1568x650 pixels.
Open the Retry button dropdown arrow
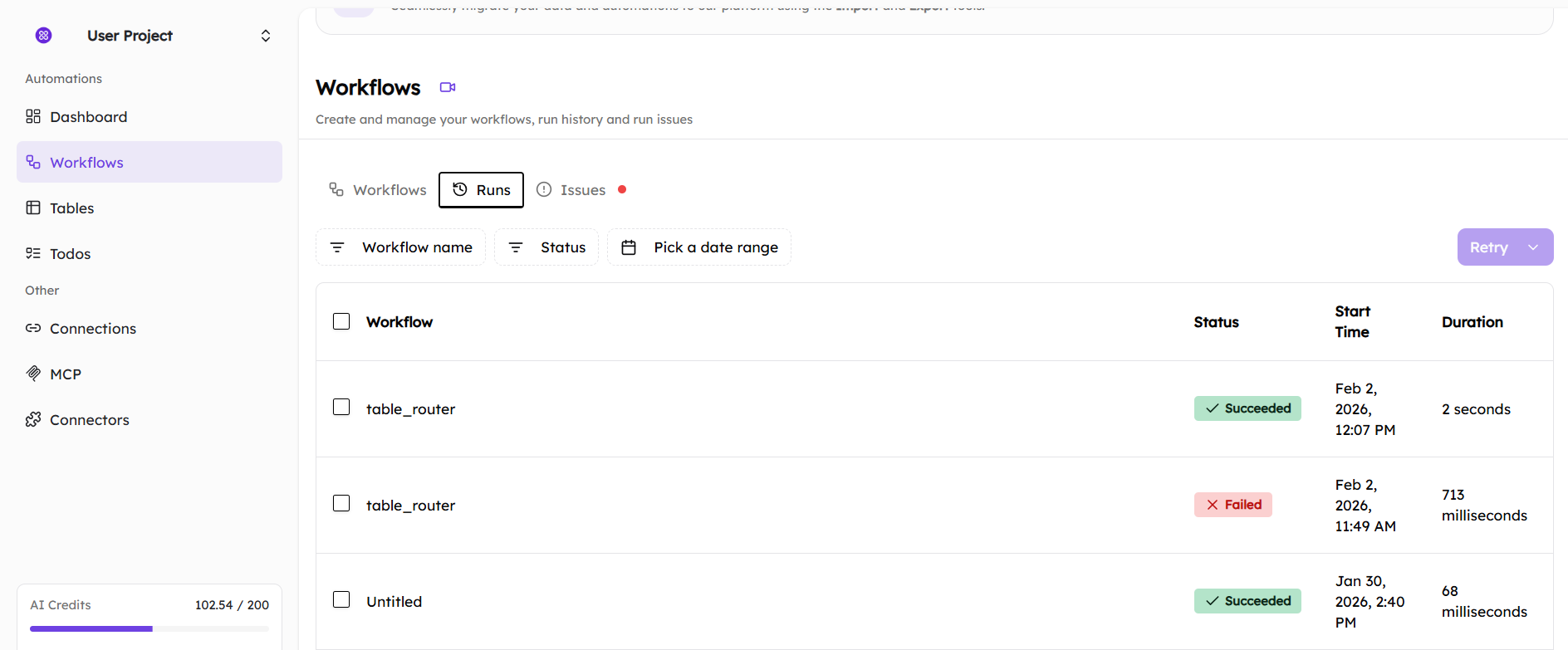pos(1533,247)
